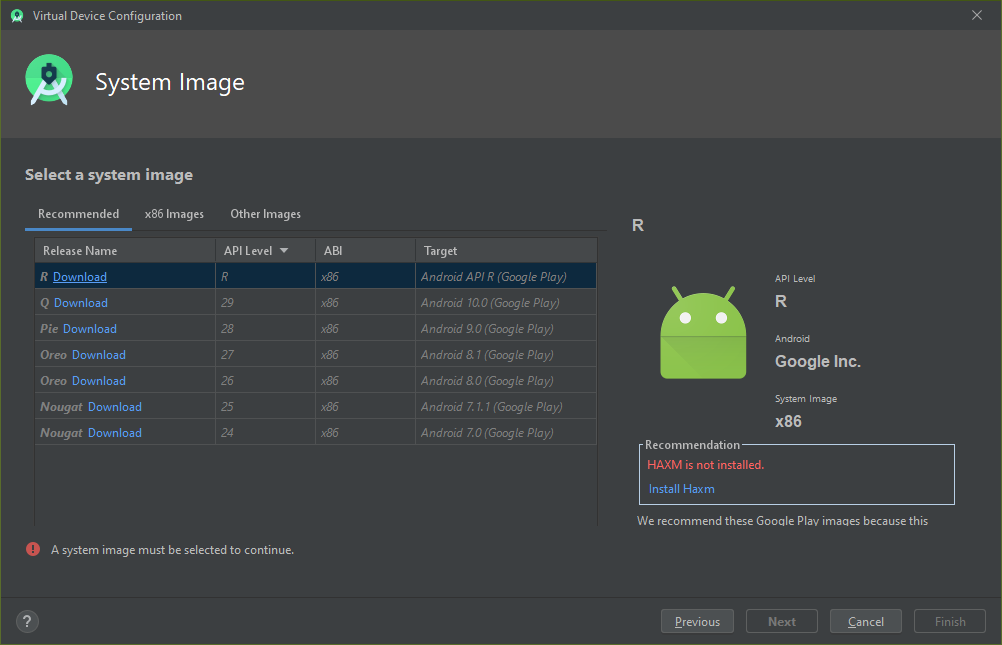
Task: Click the Install Haxm link
Action: coord(681,489)
